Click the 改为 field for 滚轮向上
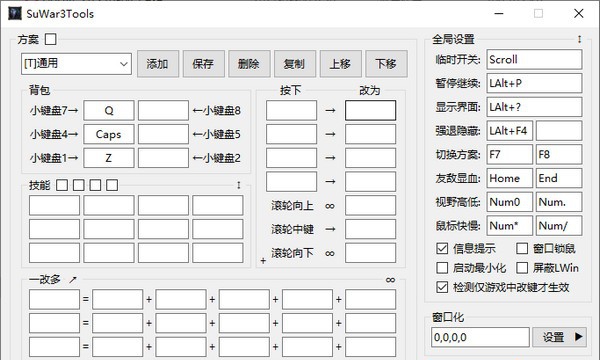This screenshot has width=600, height=360. (370, 205)
